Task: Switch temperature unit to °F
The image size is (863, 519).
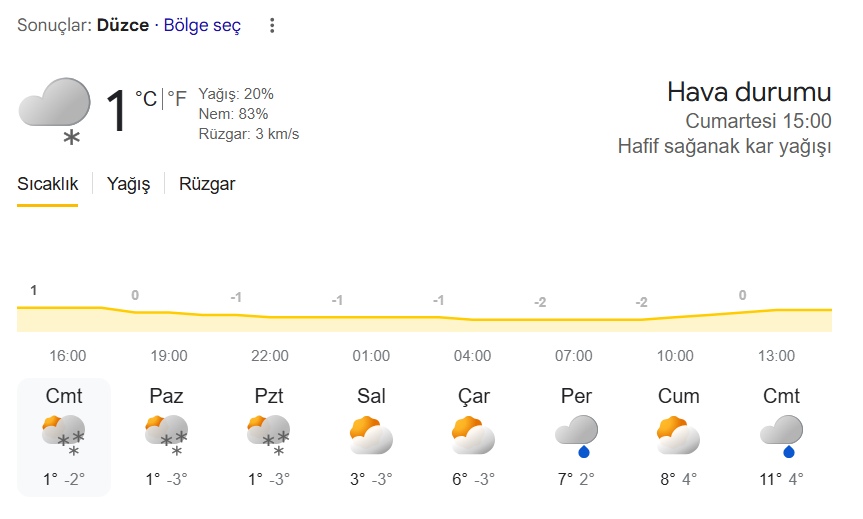Action: (177, 99)
